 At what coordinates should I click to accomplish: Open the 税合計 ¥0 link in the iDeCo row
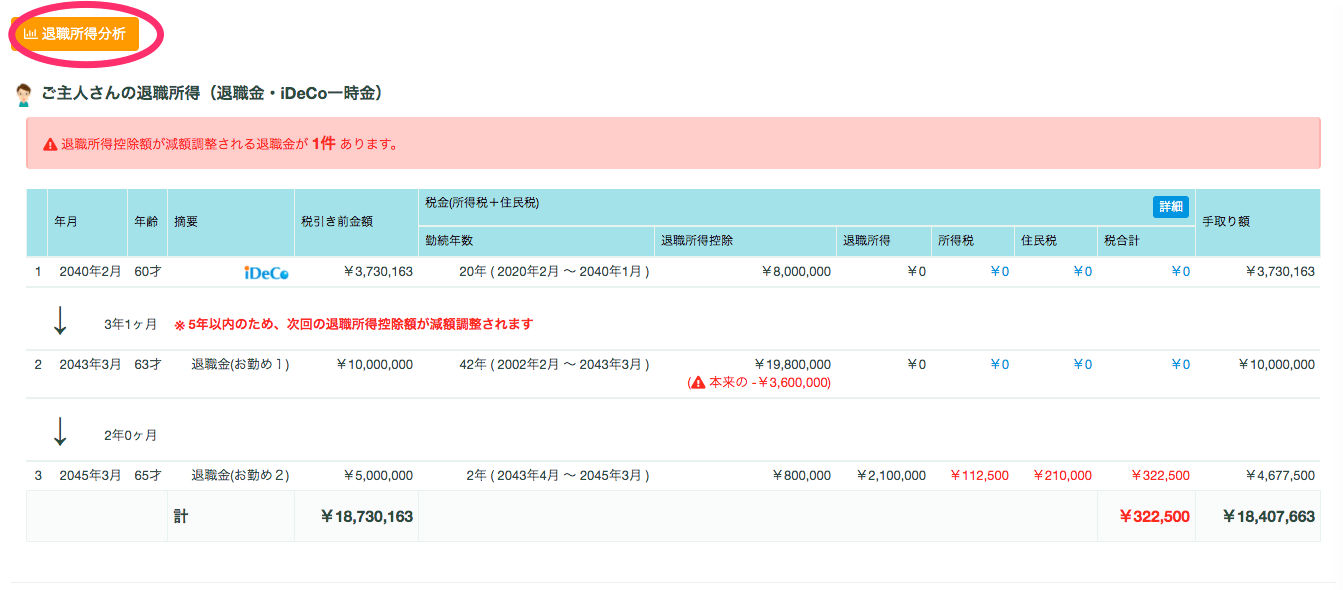(1180, 272)
